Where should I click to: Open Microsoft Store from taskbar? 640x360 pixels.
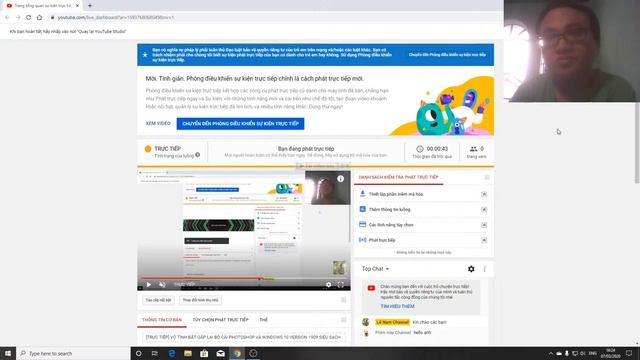[204, 353]
